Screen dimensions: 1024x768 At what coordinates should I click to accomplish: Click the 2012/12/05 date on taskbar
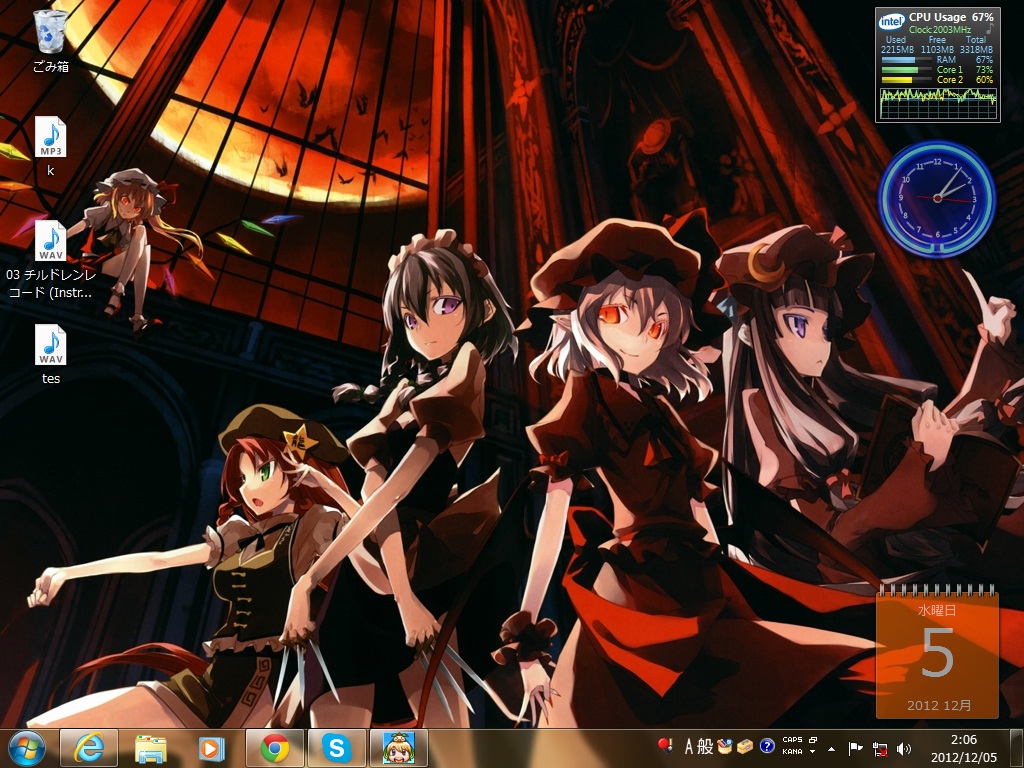tap(964, 758)
